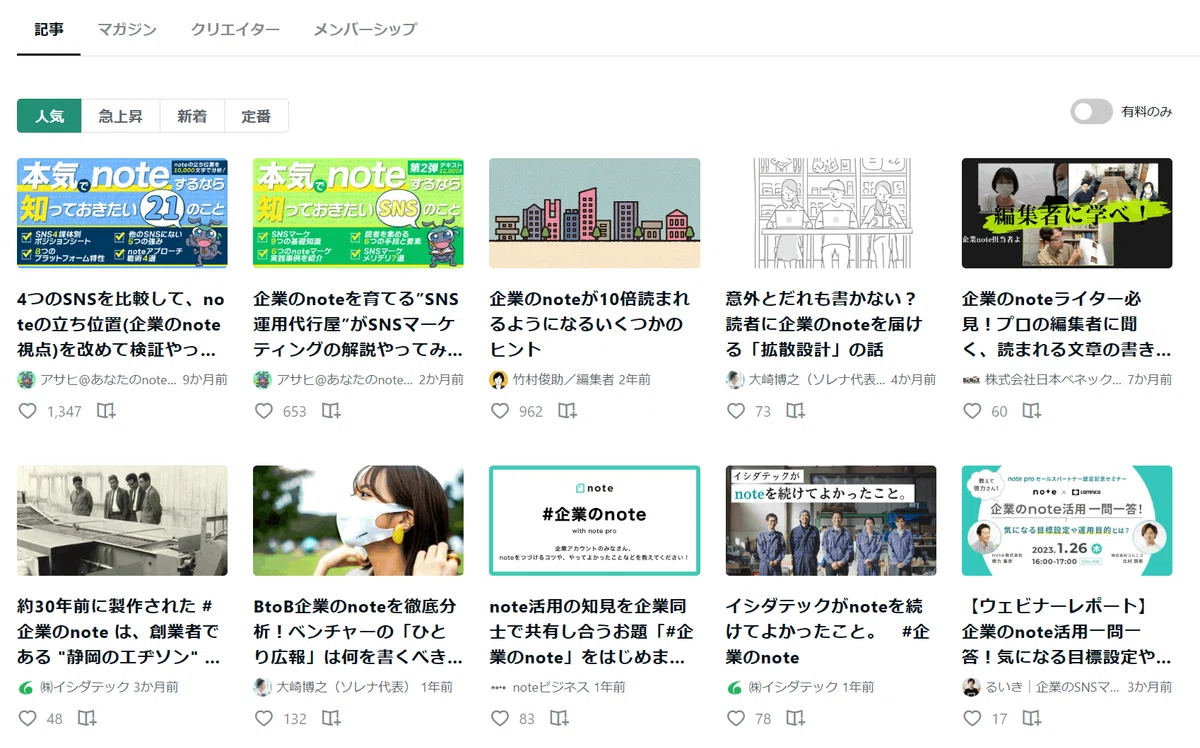Like the ウェビナーレポート article
Viewport: 1200px width, 748px height.
click(x=972, y=719)
